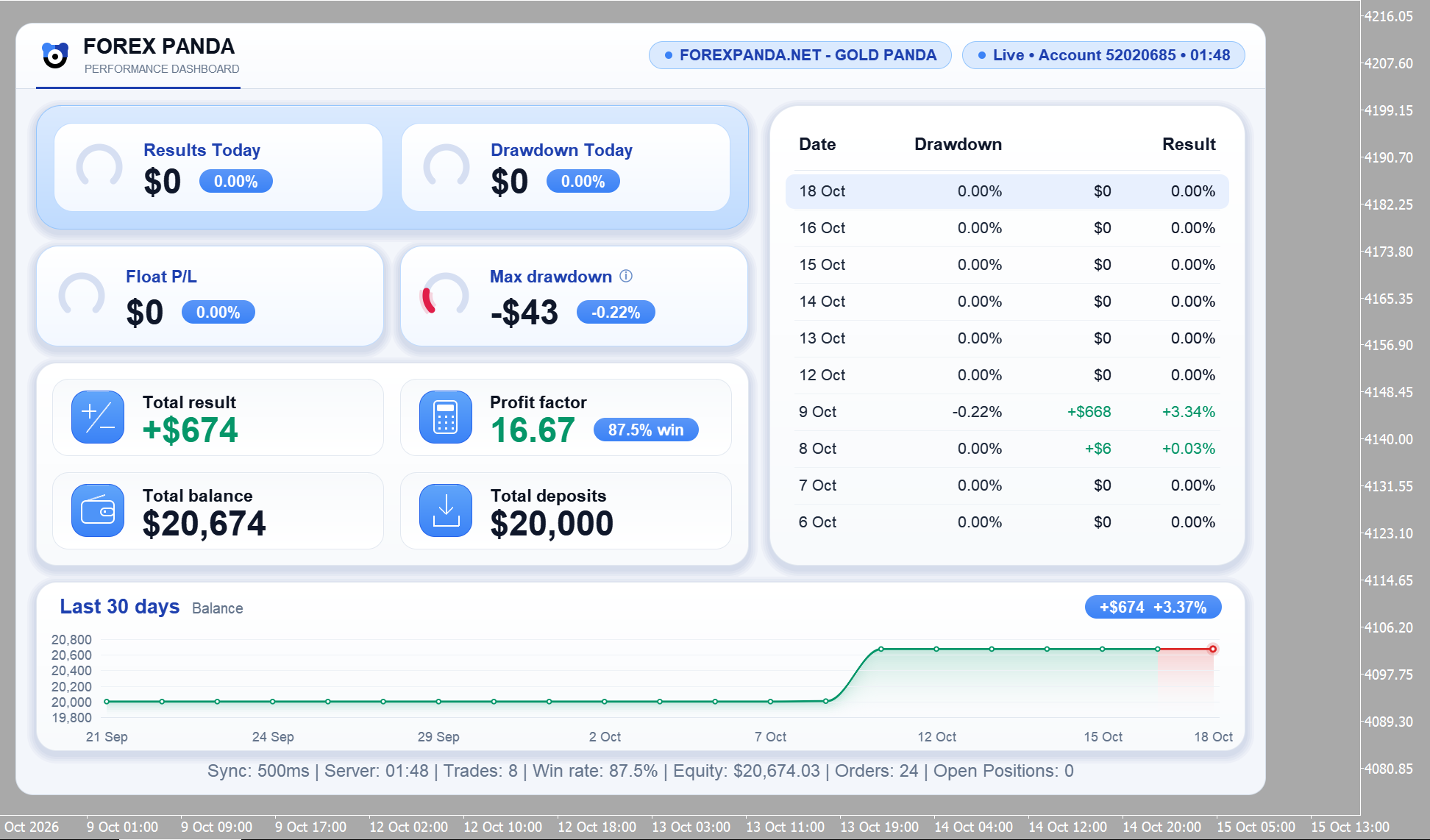Click the 15 Oct row date
Viewport: 1430px width, 840px height.
[822, 265]
